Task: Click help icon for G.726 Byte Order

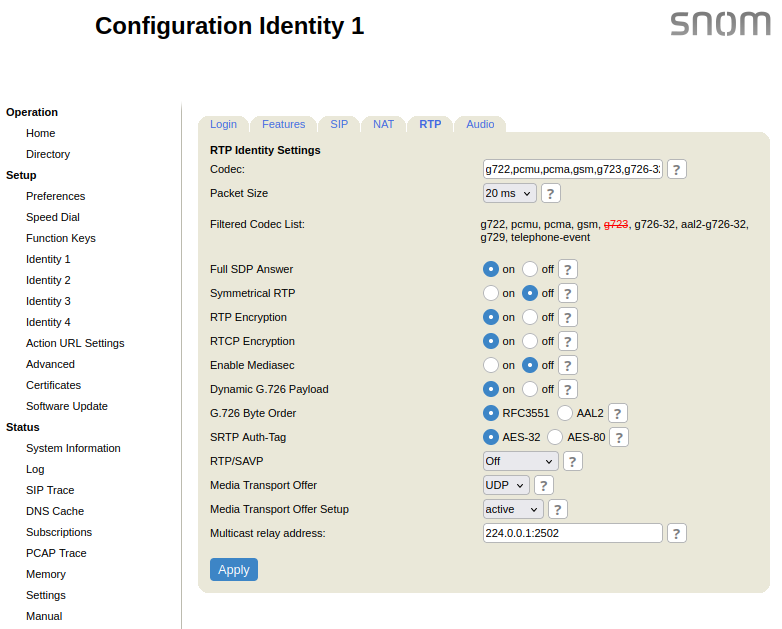Action: click(618, 413)
